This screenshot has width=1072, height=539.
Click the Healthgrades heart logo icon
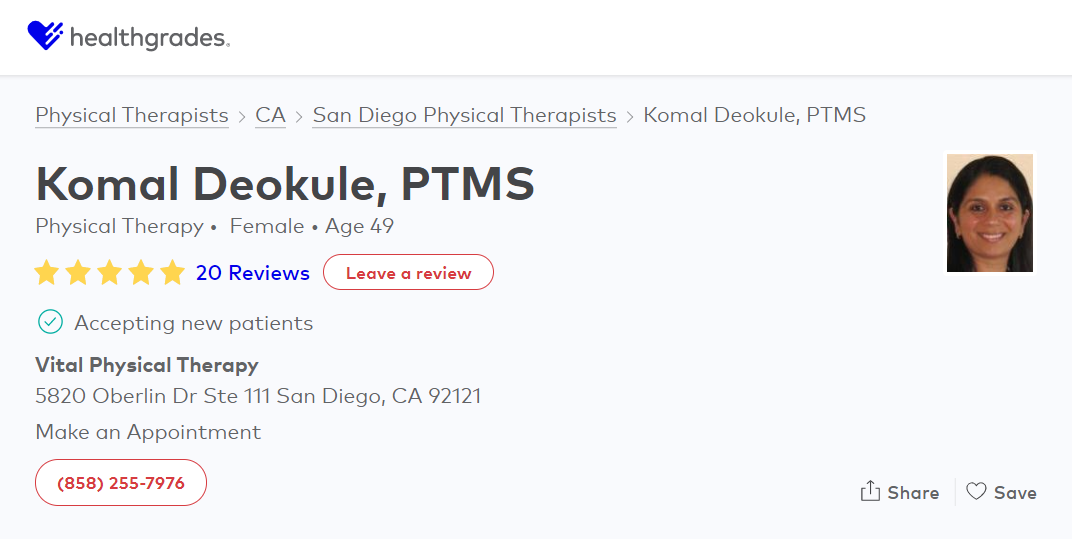pyautogui.click(x=45, y=37)
